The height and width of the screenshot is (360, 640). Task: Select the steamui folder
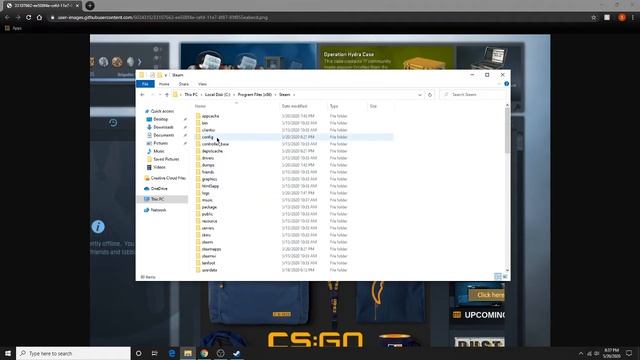pos(209,256)
